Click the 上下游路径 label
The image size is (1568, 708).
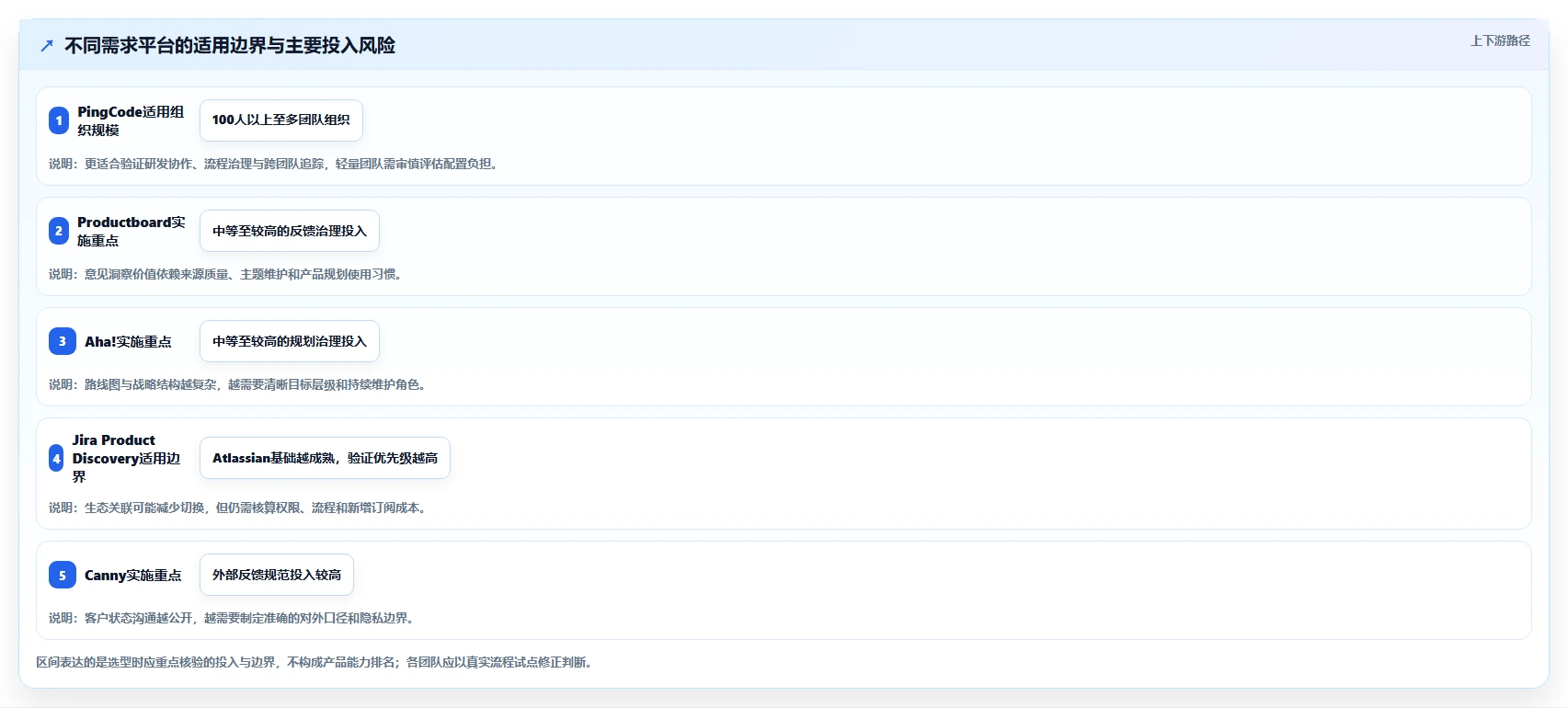(x=1500, y=40)
